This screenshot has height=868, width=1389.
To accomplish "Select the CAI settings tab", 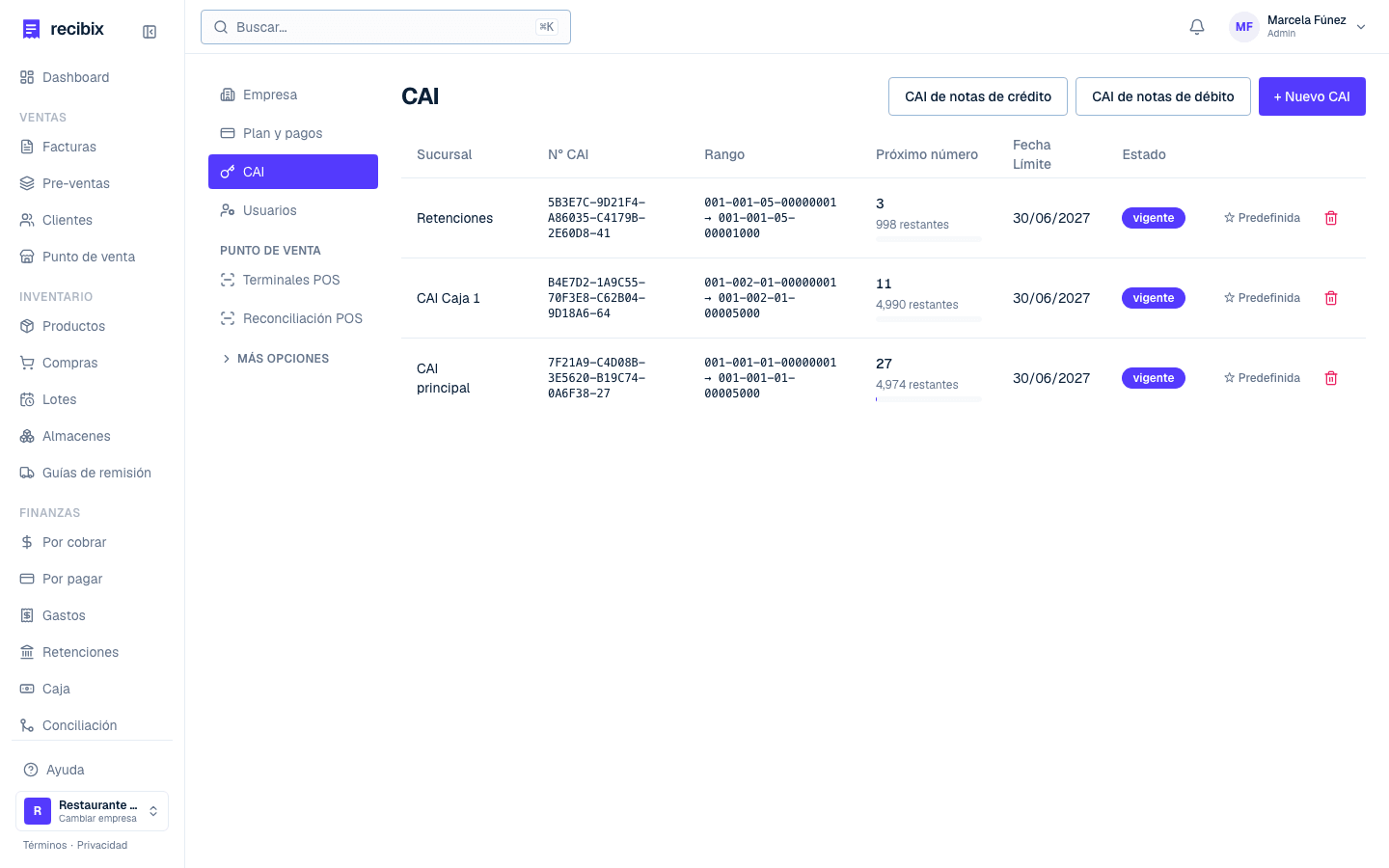I will tap(293, 172).
